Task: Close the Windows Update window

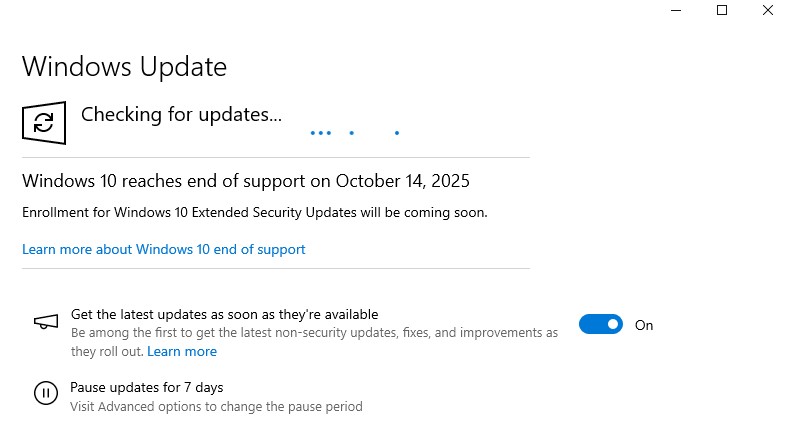Action: [x=767, y=10]
